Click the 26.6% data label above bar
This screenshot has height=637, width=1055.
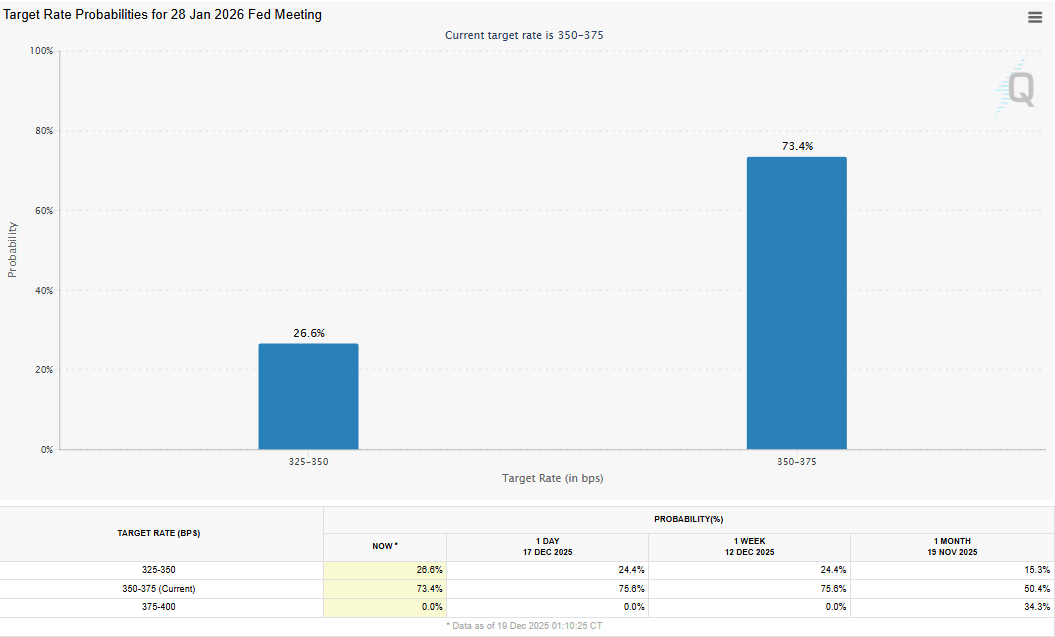tap(309, 333)
